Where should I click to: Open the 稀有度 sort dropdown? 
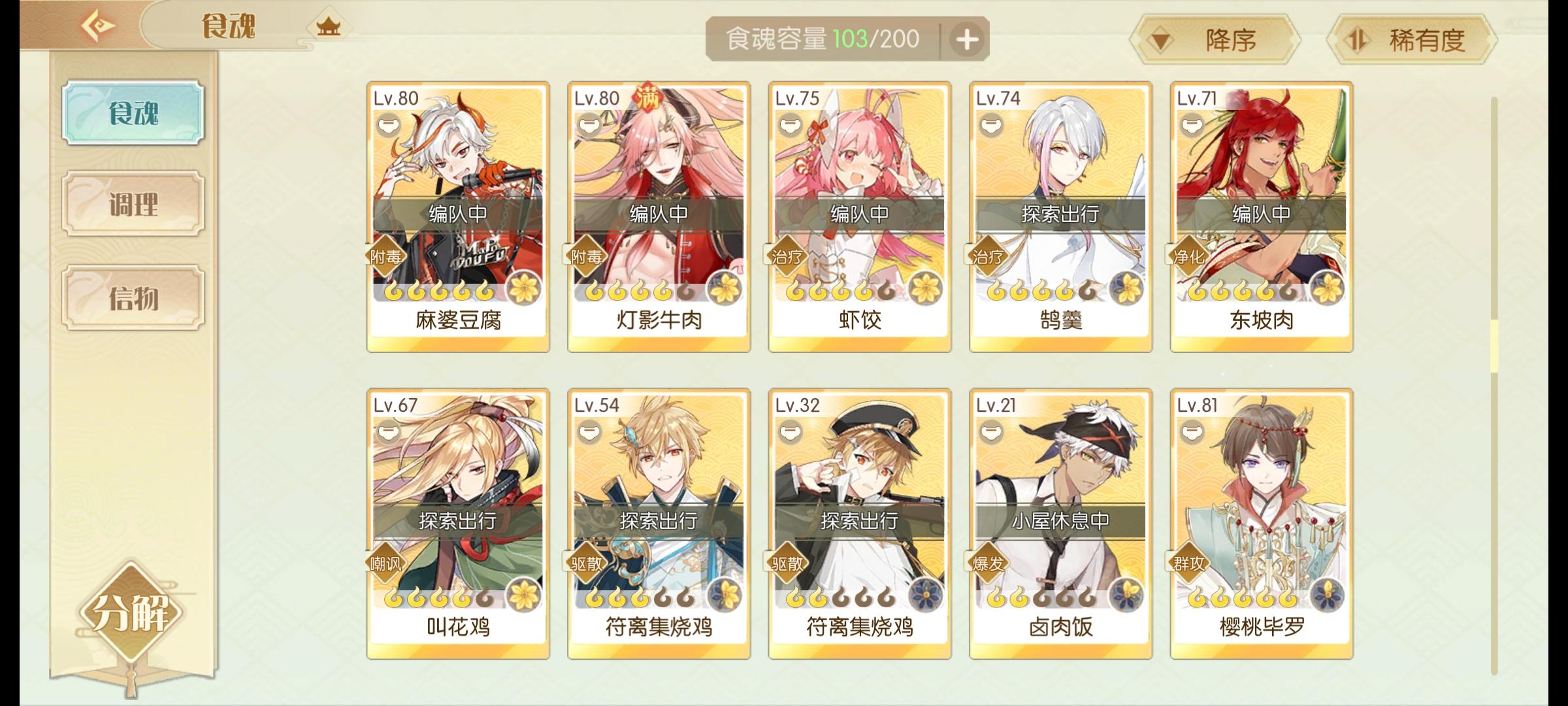click(x=1412, y=41)
